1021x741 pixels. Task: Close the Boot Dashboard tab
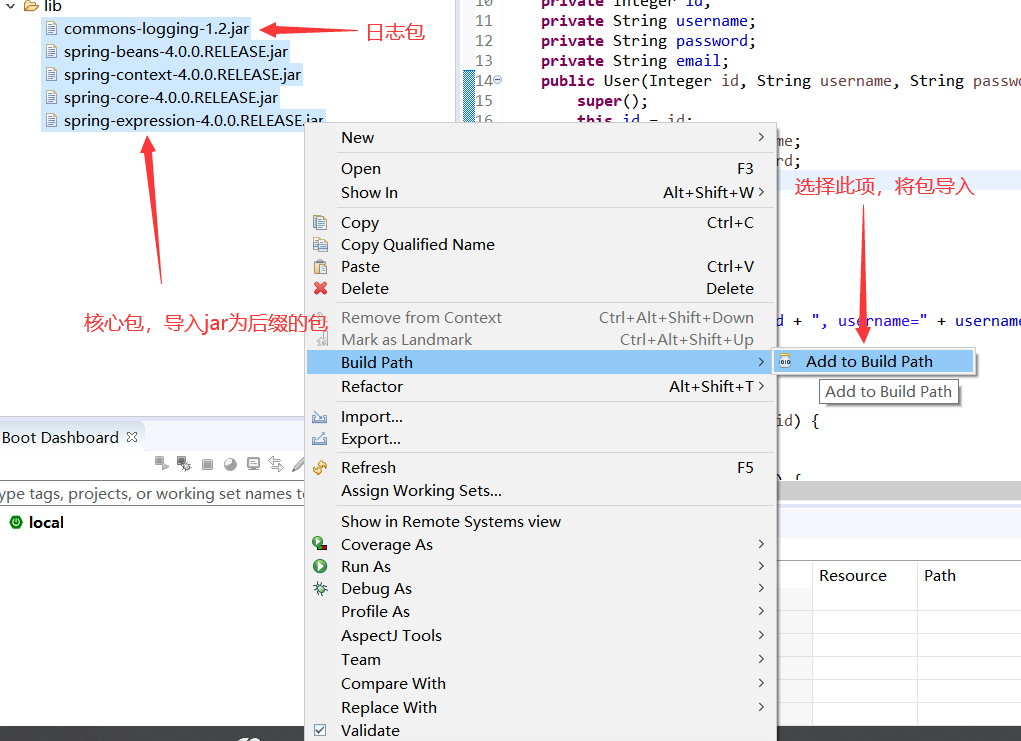[132, 437]
